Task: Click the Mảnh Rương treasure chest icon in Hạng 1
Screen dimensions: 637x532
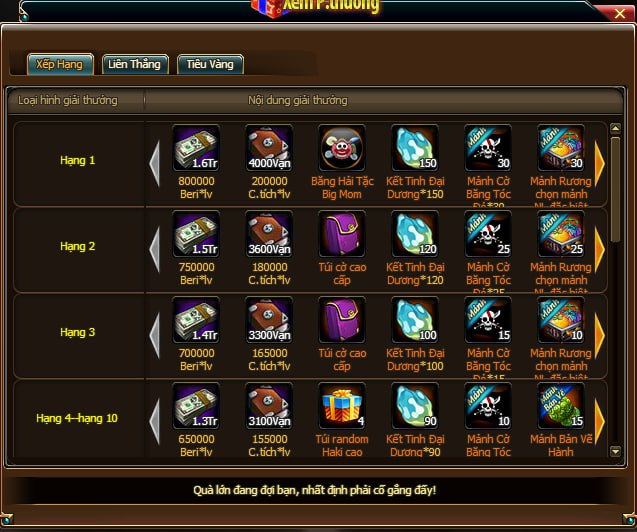Action: pyautogui.click(x=561, y=148)
